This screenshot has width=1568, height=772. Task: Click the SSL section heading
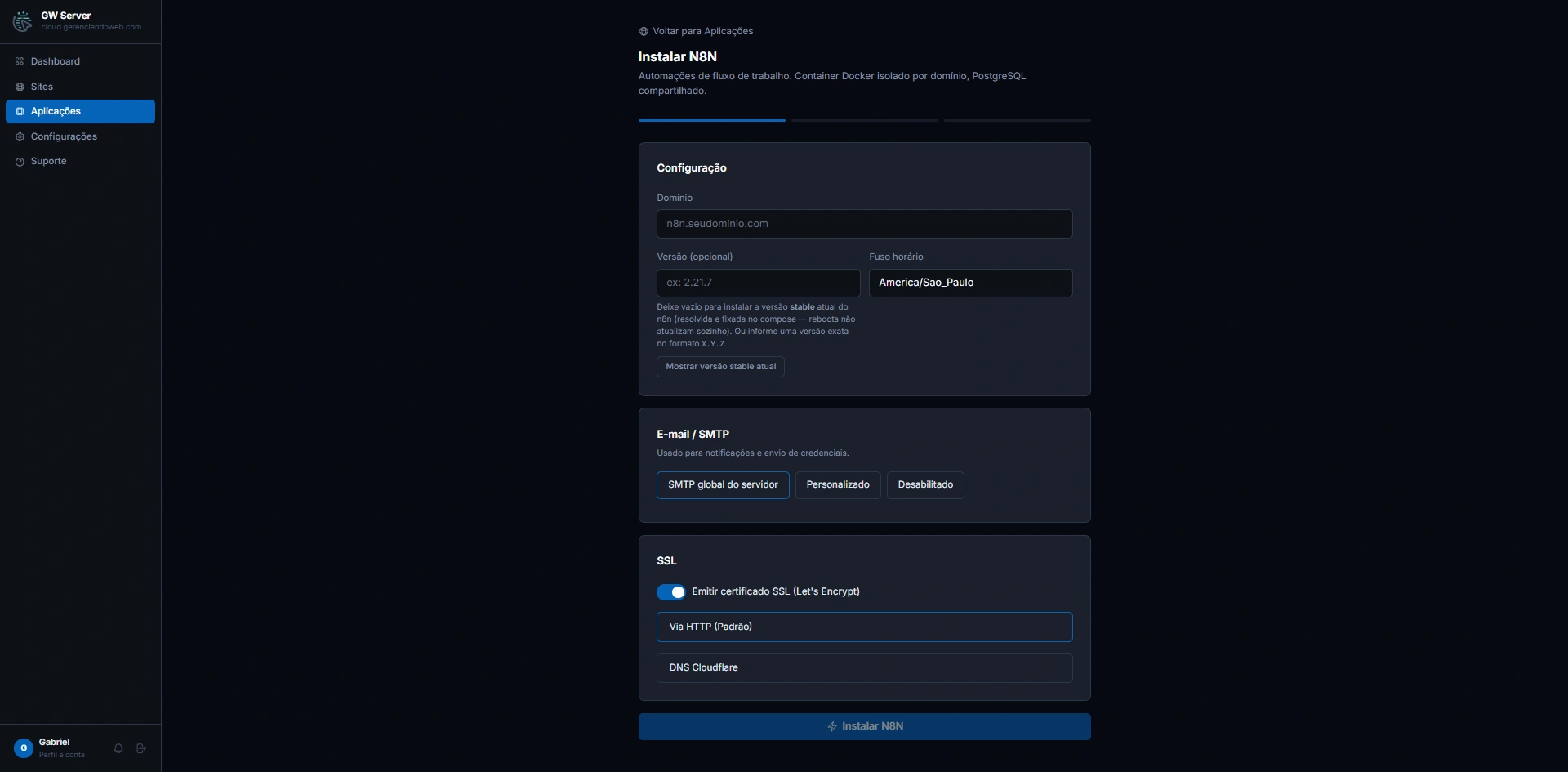point(666,561)
